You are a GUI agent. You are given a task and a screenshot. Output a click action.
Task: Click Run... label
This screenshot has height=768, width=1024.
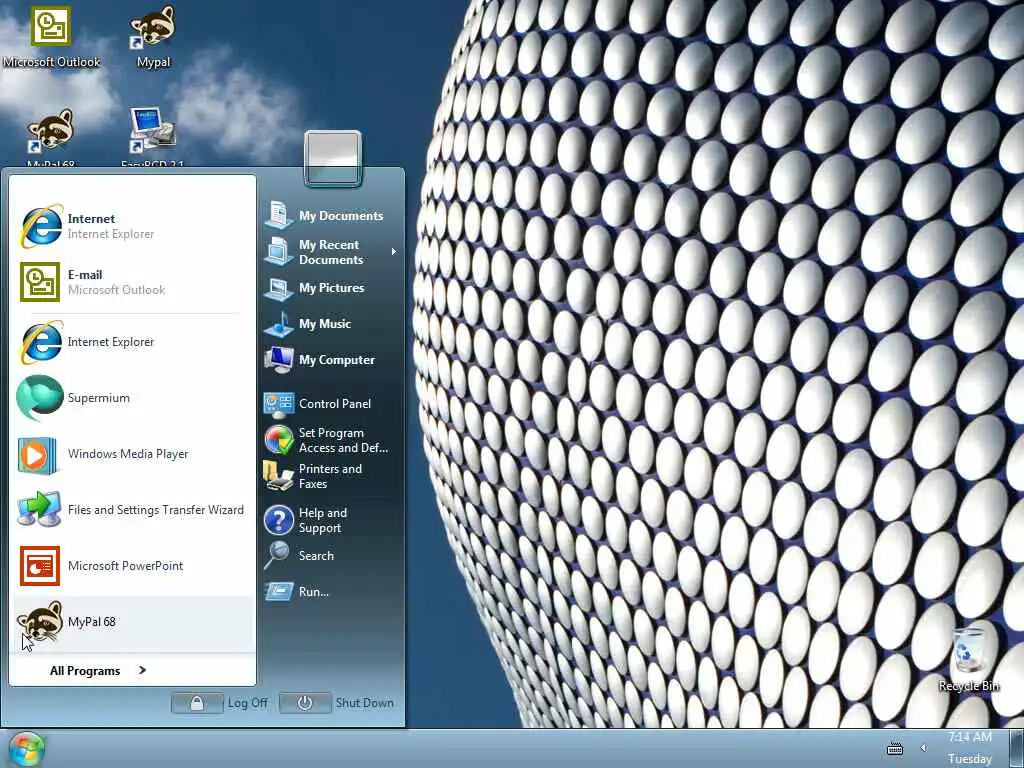[313, 592]
